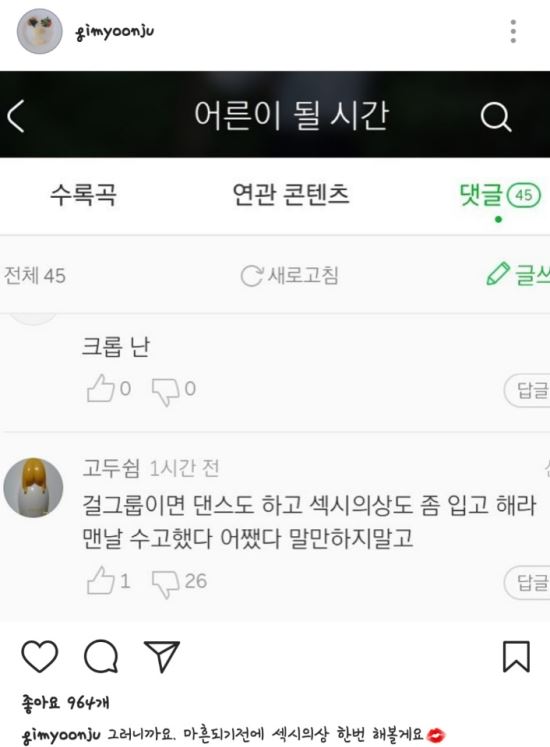
Task: Open post comments via the speech bubble icon
Action: pyautogui.click(x=101, y=656)
